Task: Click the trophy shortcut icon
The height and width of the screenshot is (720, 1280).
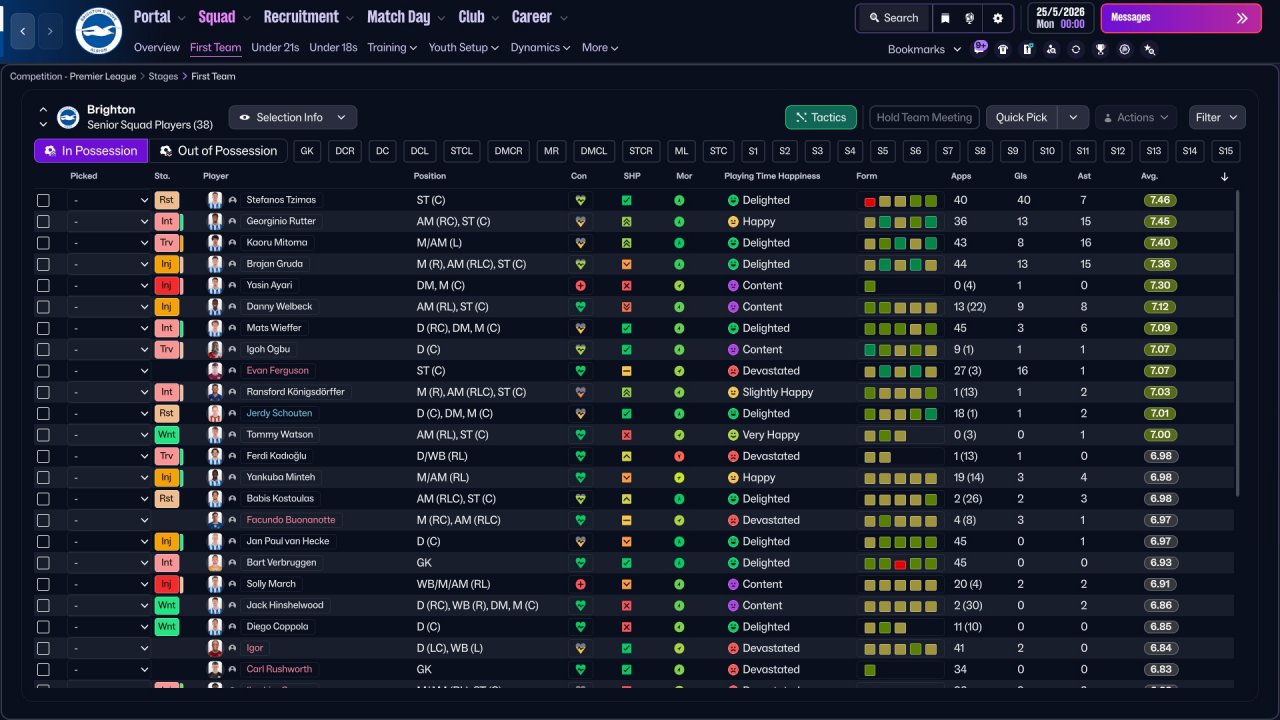Action: tap(1100, 49)
